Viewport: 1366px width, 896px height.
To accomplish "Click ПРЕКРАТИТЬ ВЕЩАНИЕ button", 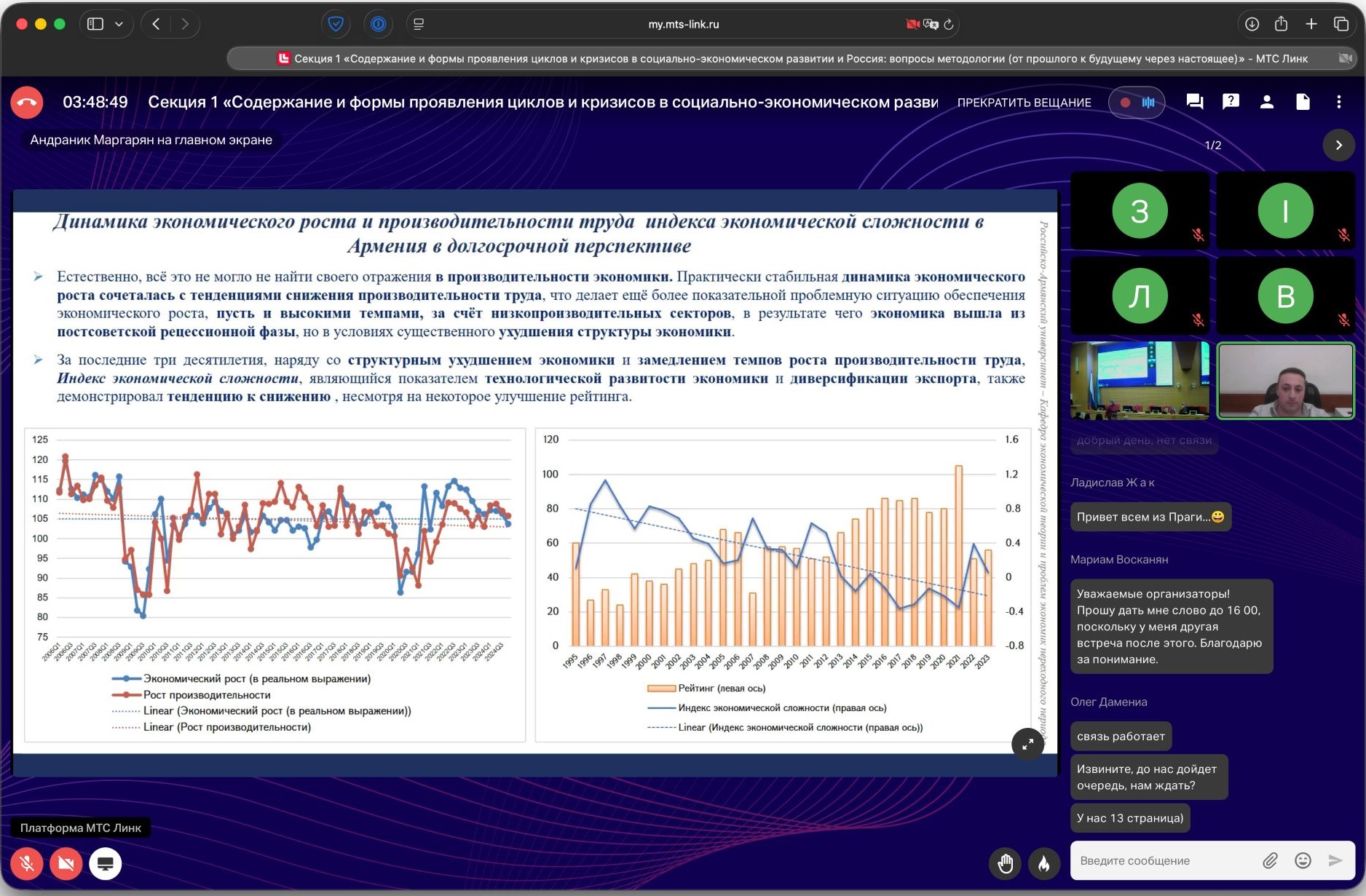I will [1024, 103].
